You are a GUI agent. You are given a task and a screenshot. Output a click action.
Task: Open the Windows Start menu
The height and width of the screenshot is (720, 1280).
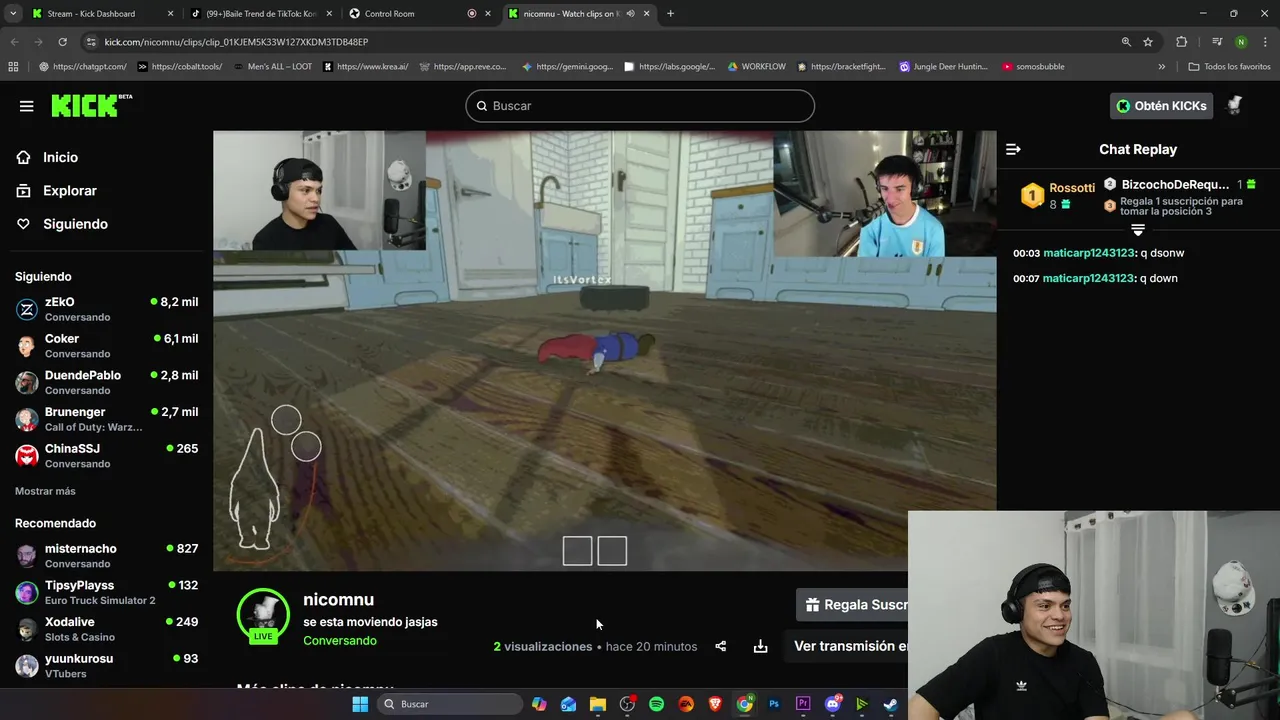click(x=360, y=704)
